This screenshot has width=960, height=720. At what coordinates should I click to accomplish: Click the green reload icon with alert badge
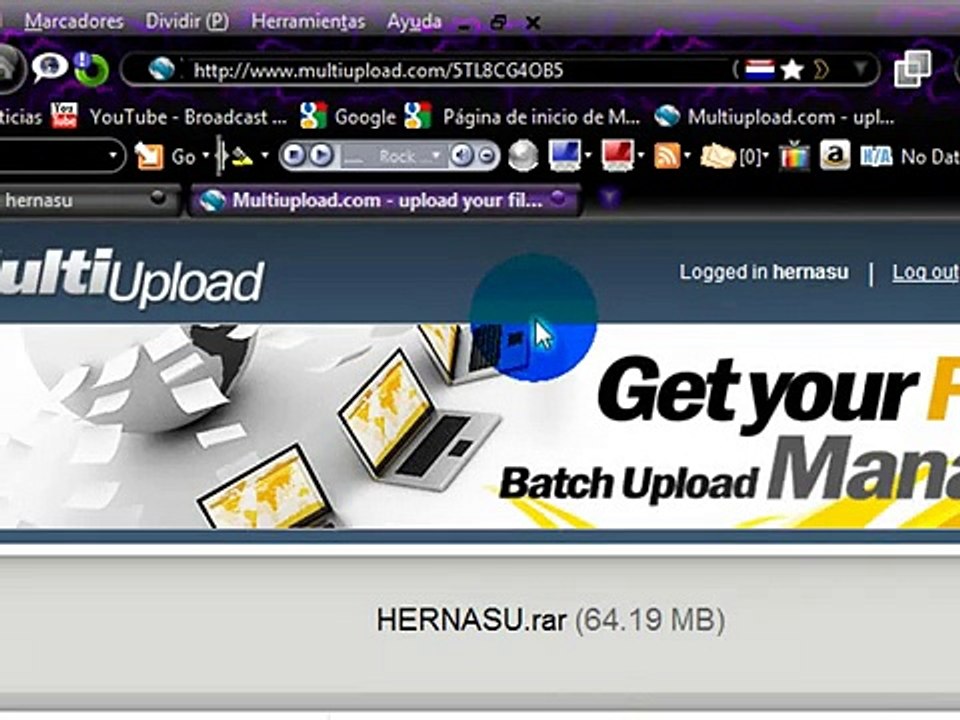click(91, 69)
